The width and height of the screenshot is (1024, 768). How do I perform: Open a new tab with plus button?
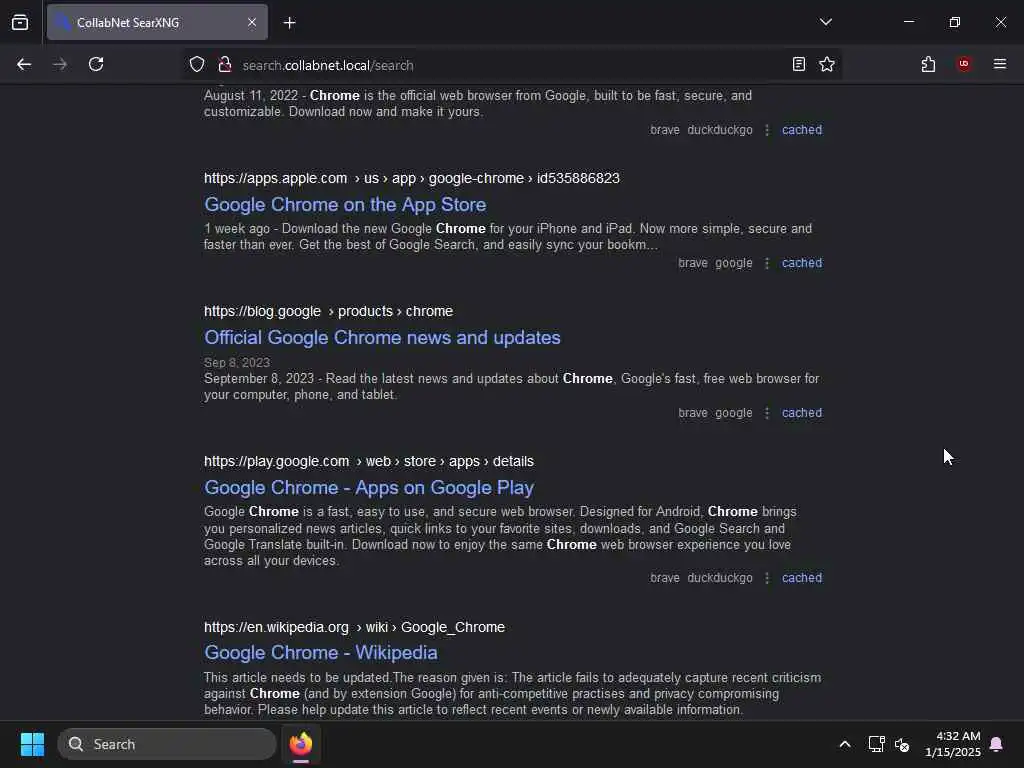pos(290,23)
